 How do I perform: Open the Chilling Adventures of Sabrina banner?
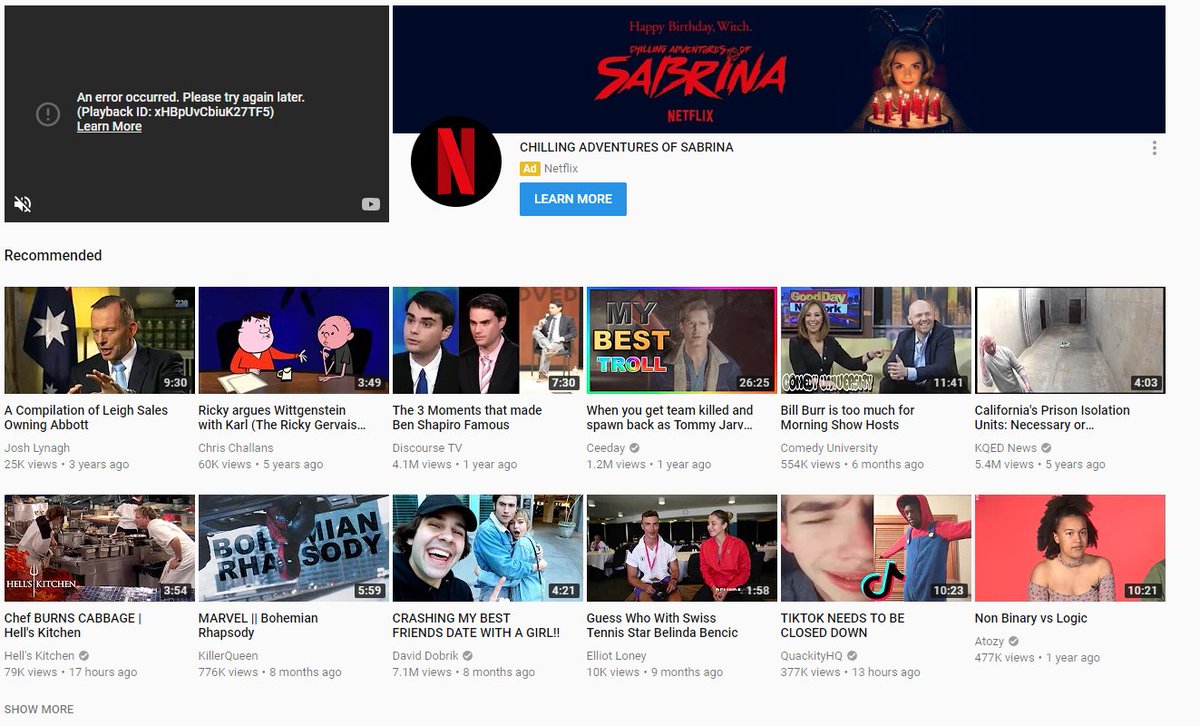coord(779,69)
